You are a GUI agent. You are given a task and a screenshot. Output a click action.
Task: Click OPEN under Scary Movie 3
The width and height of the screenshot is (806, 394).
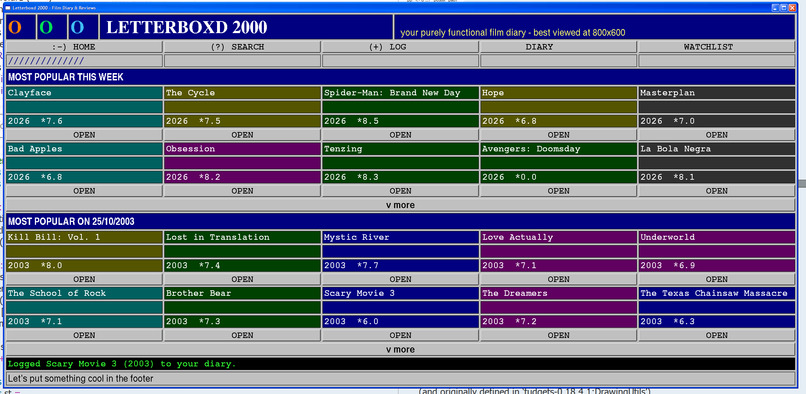(400, 335)
